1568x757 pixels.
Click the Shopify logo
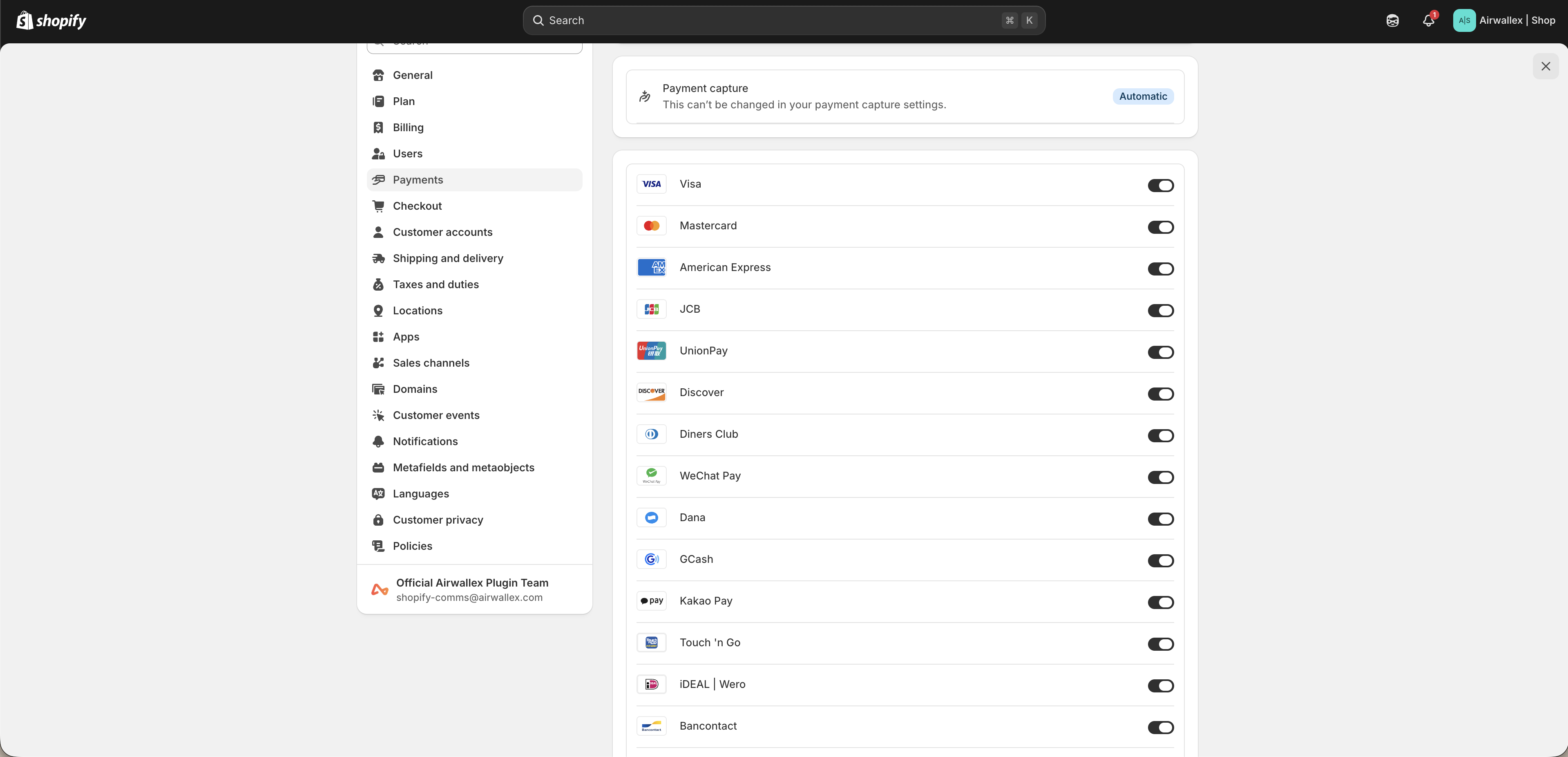click(x=51, y=21)
